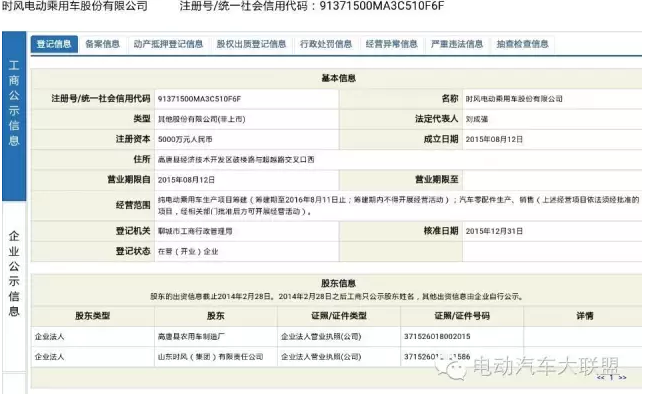Open the 股权出质登记信息 tab
651x394 pixels.
click(x=251, y=44)
